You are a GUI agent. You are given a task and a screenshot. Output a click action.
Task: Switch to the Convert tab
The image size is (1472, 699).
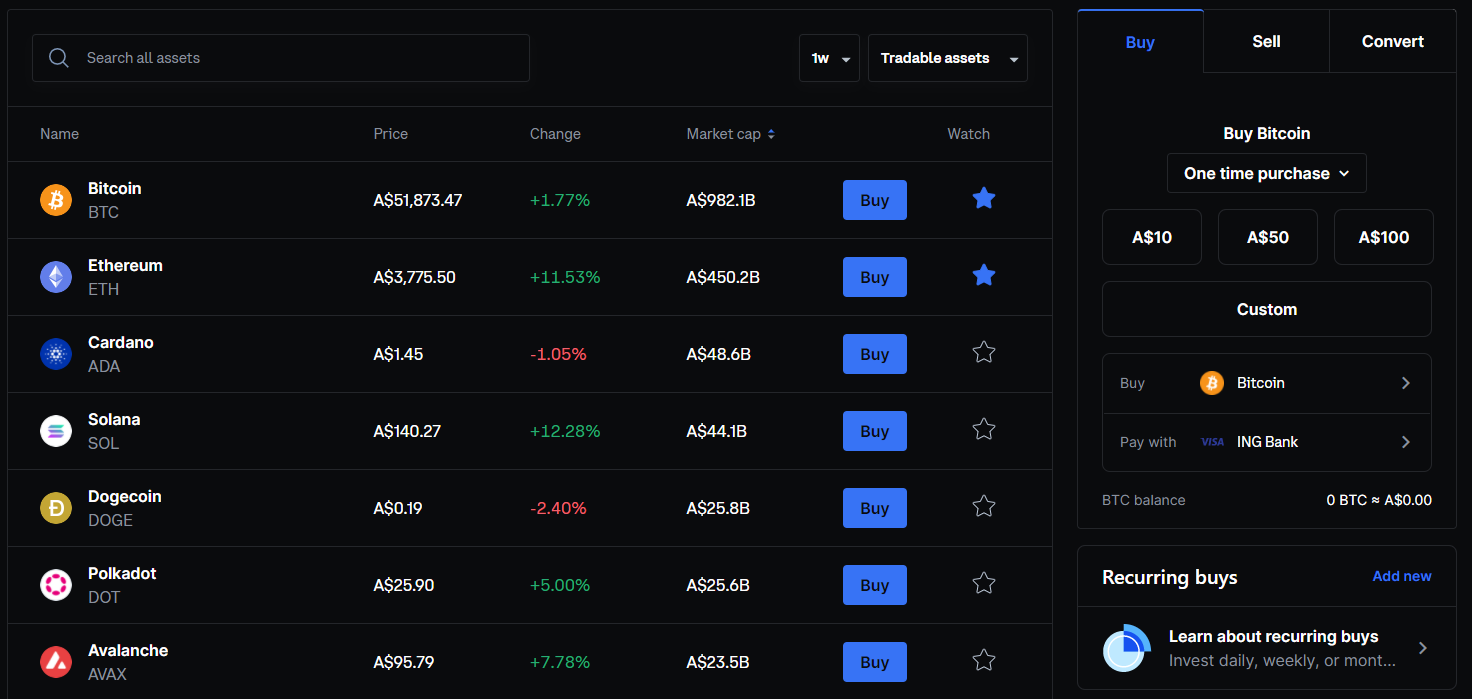pyautogui.click(x=1393, y=41)
